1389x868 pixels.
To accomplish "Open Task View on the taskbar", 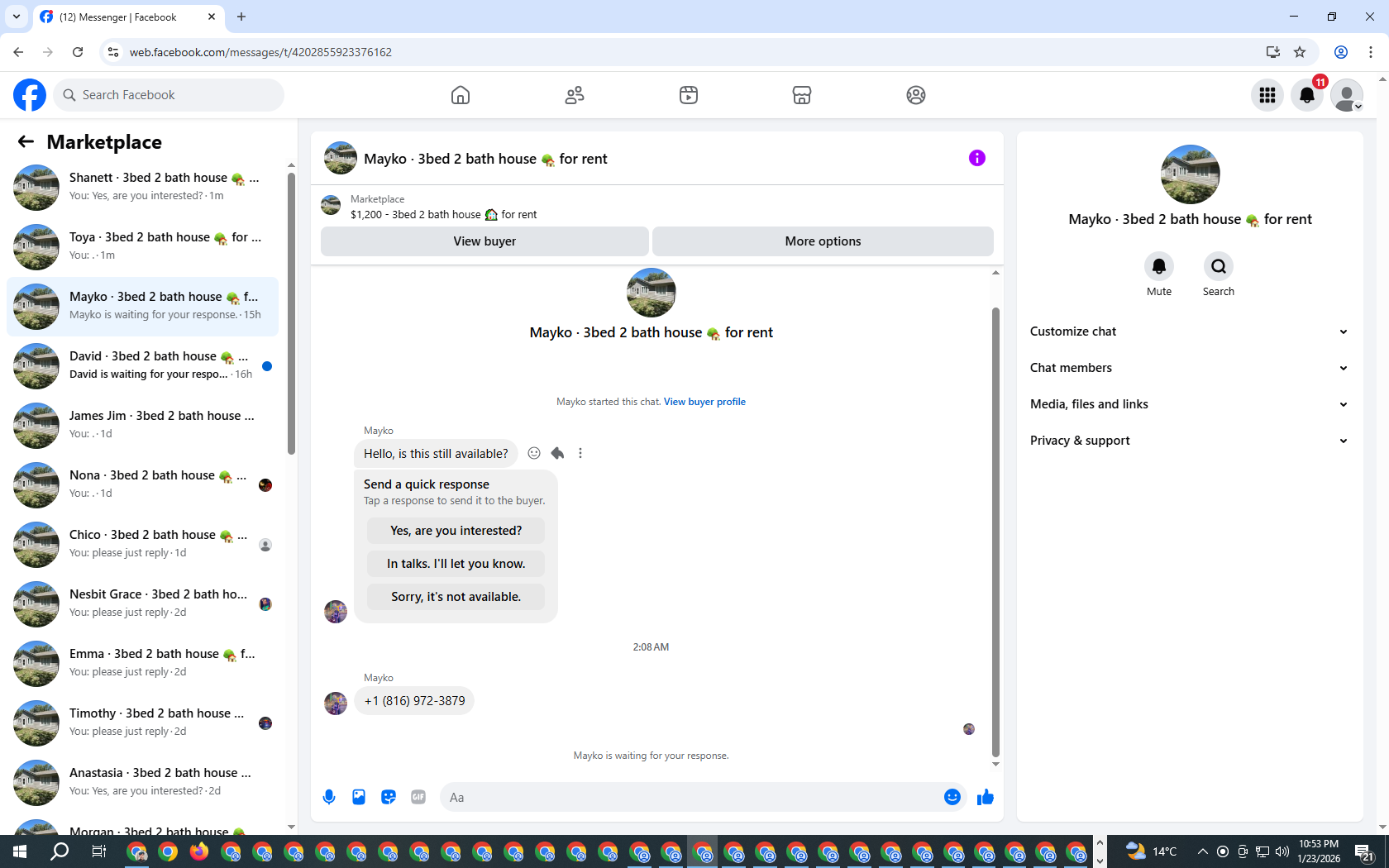I will [98, 851].
